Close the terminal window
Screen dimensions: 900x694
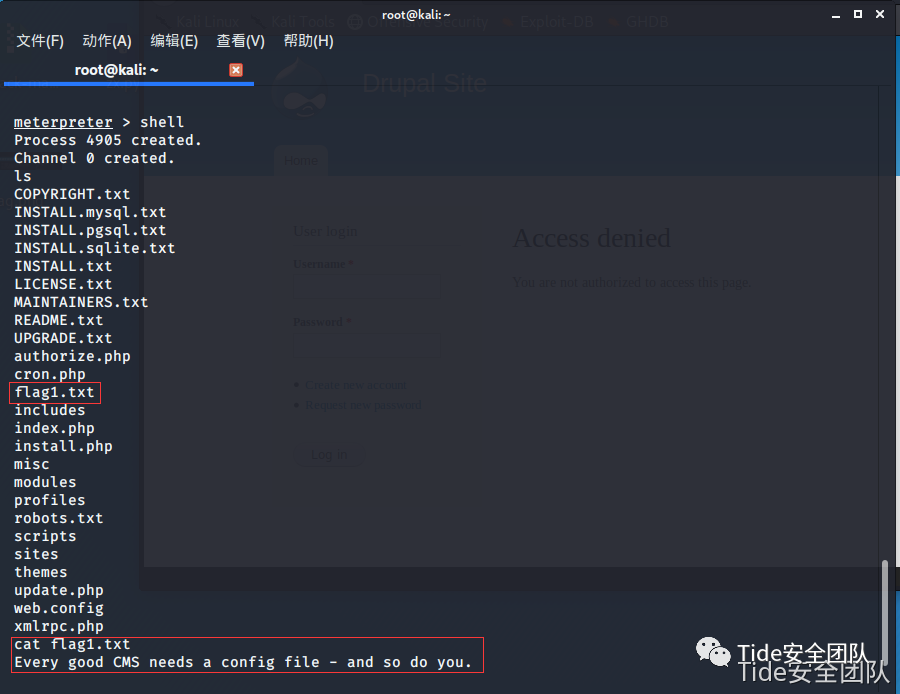click(x=880, y=14)
